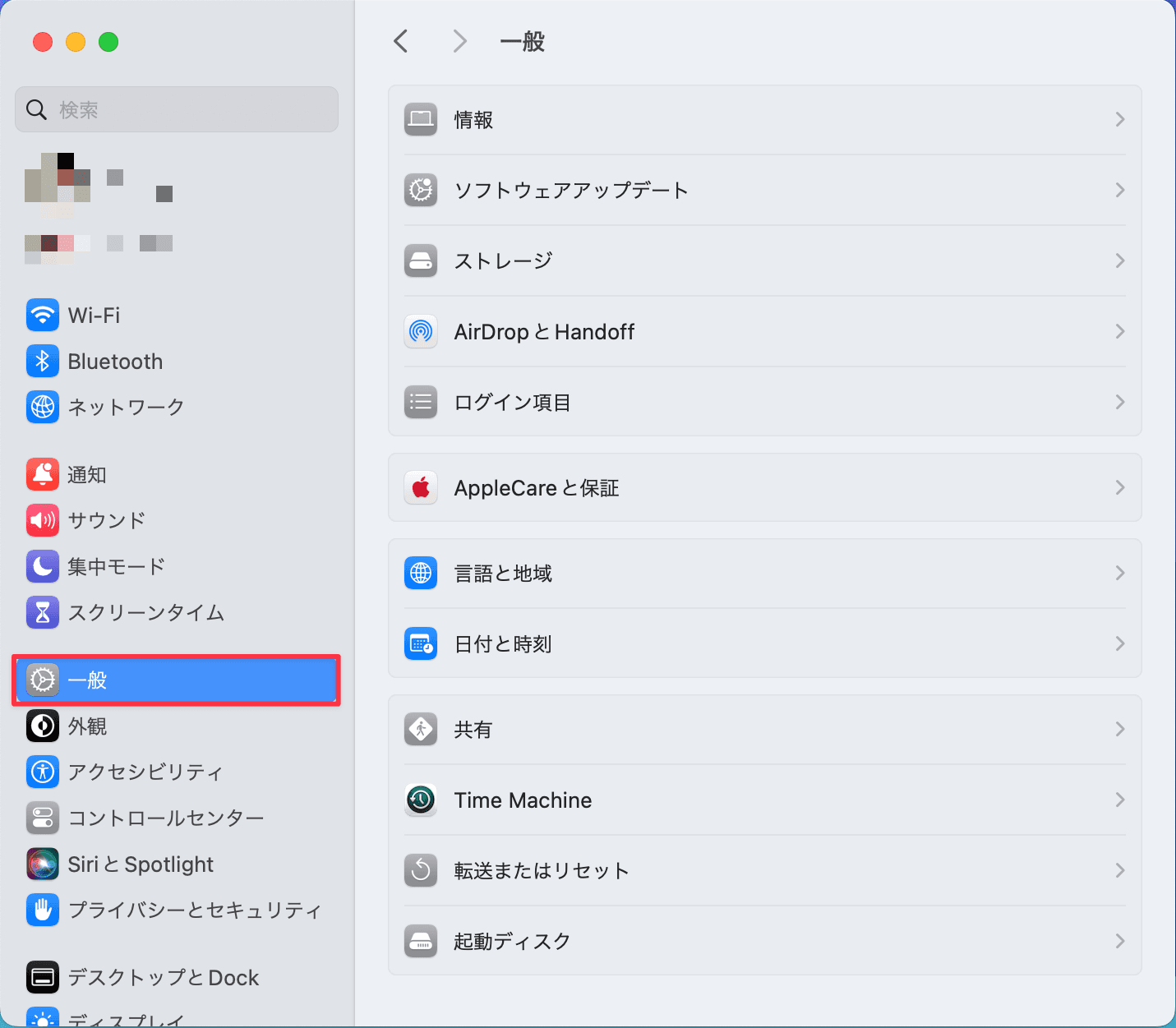
Task: Go back with the left arrow button
Action: coord(401,41)
